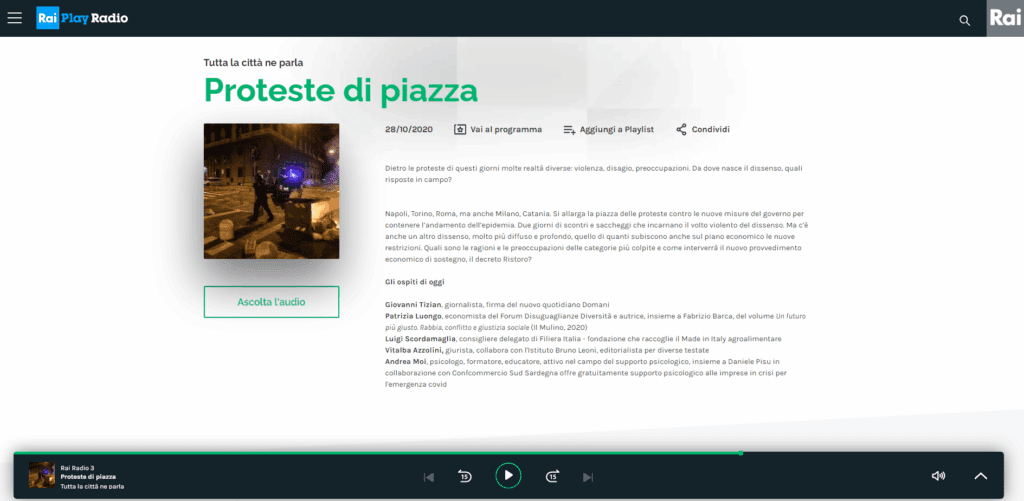This screenshot has height=501, width=1024.
Task: Open the hamburger menu
Action: coord(15,18)
